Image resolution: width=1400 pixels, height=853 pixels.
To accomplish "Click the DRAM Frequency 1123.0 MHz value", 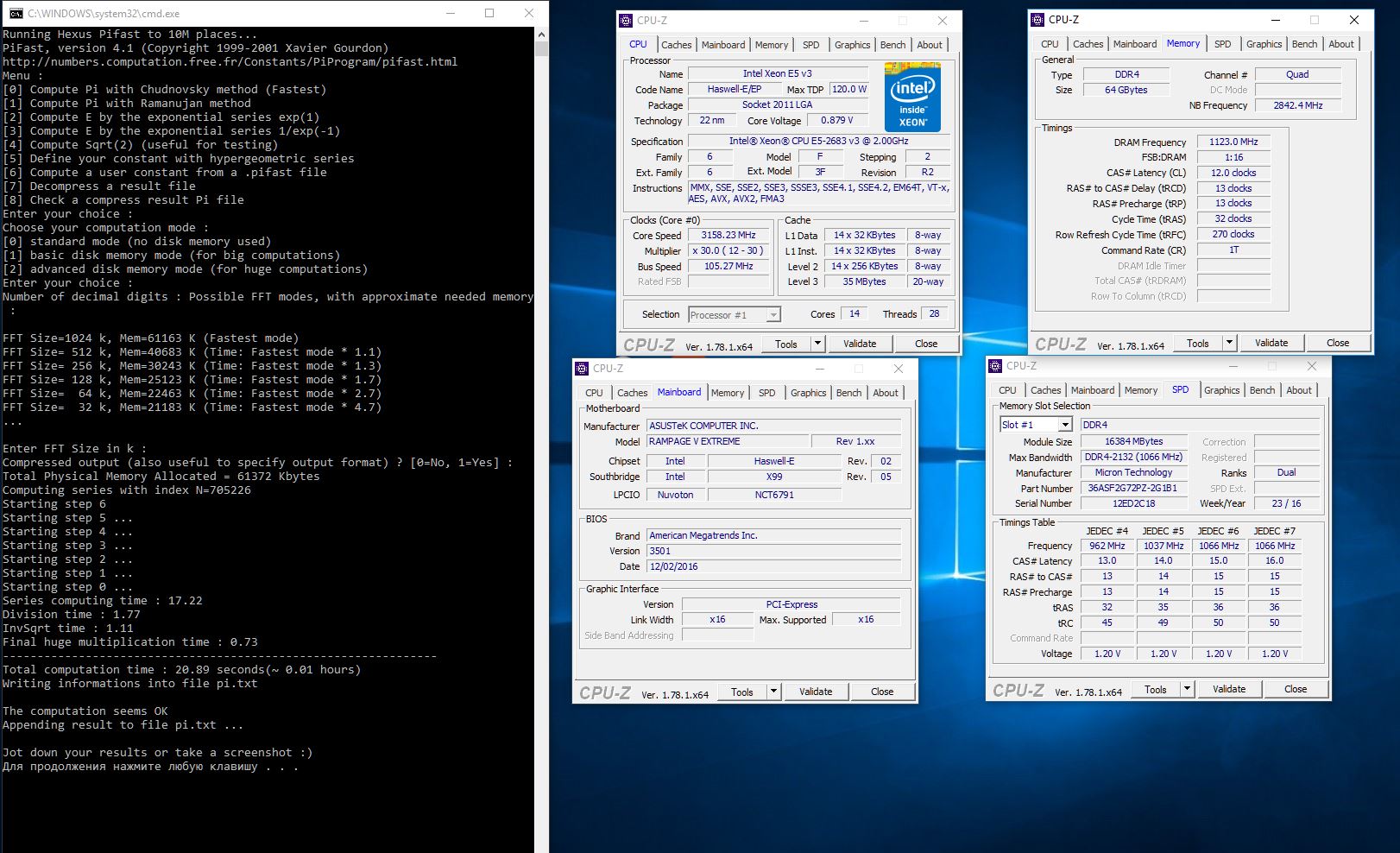I will point(1233,142).
